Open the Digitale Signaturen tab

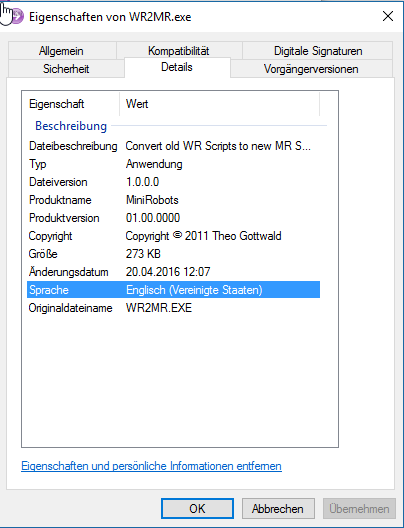[x=318, y=51]
